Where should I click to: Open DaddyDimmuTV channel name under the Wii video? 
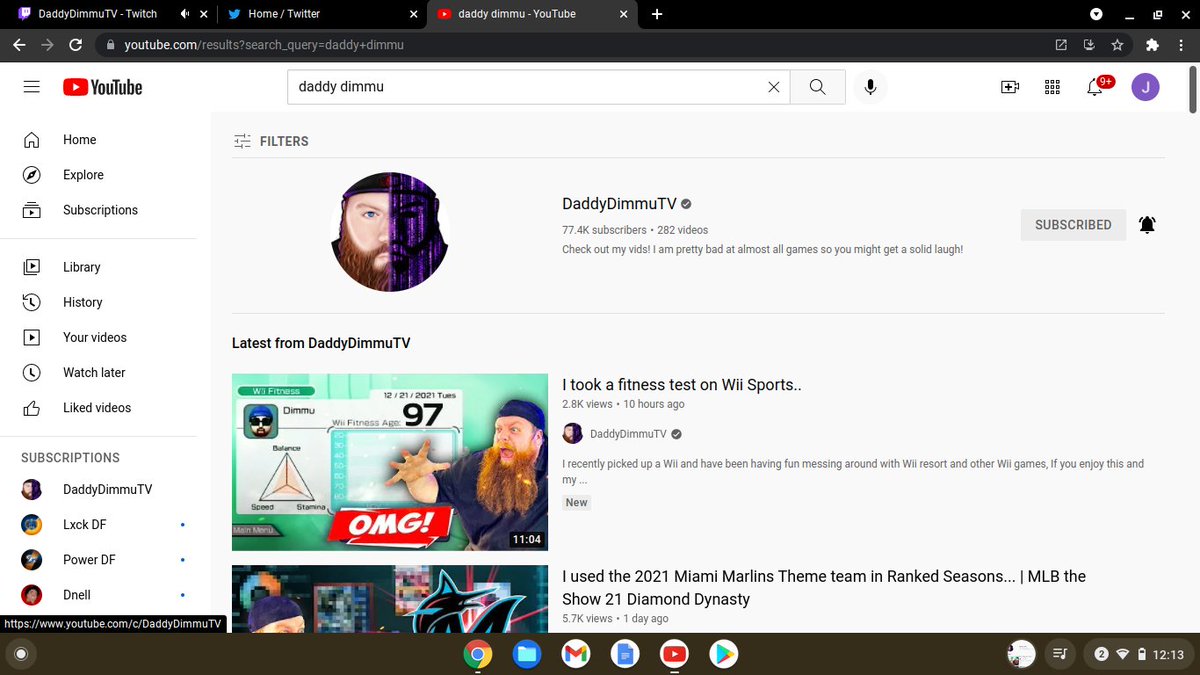click(628, 434)
